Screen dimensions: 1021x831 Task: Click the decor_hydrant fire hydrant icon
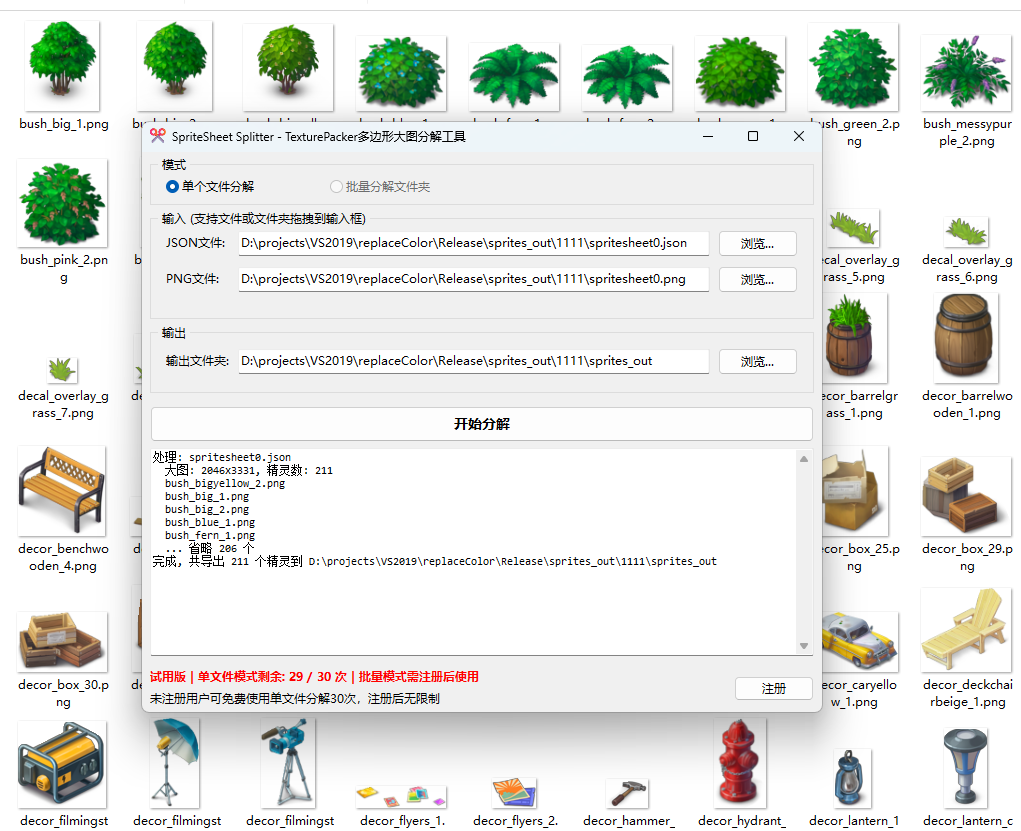coord(740,763)
